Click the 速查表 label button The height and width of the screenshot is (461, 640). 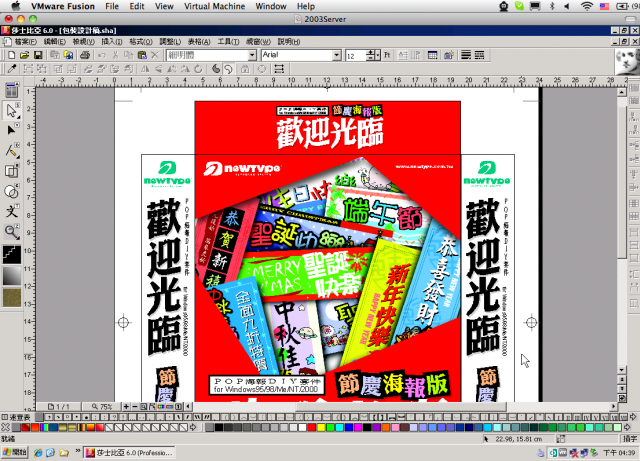[x=16, y=417]
